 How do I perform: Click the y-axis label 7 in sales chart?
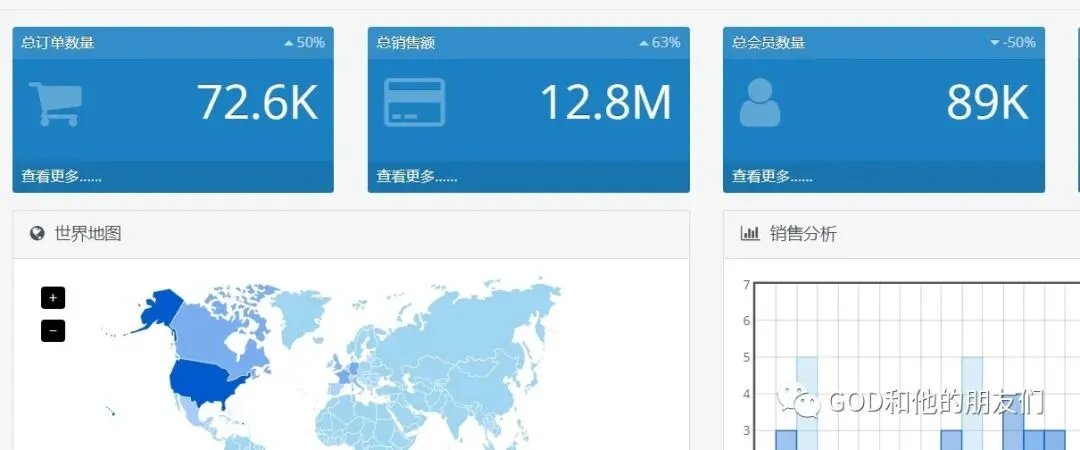tap(746, 284)
